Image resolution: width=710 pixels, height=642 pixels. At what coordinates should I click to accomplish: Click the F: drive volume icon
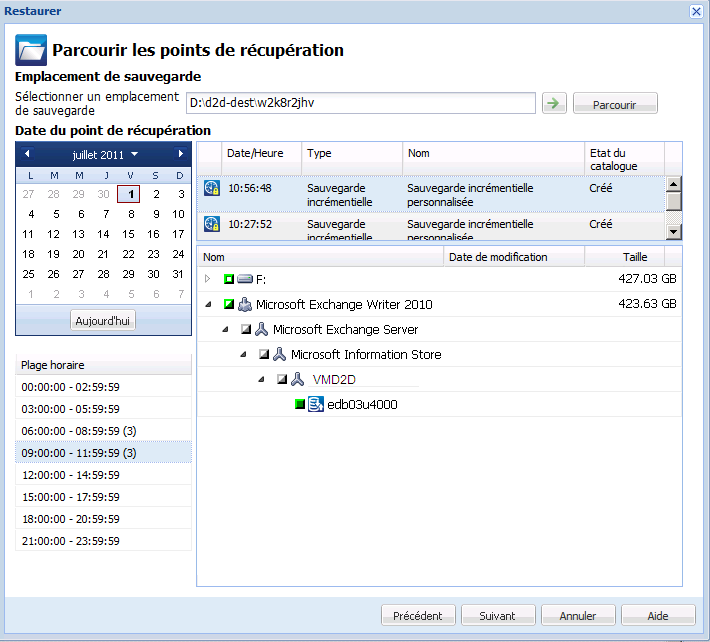click(x=245, y=279)
